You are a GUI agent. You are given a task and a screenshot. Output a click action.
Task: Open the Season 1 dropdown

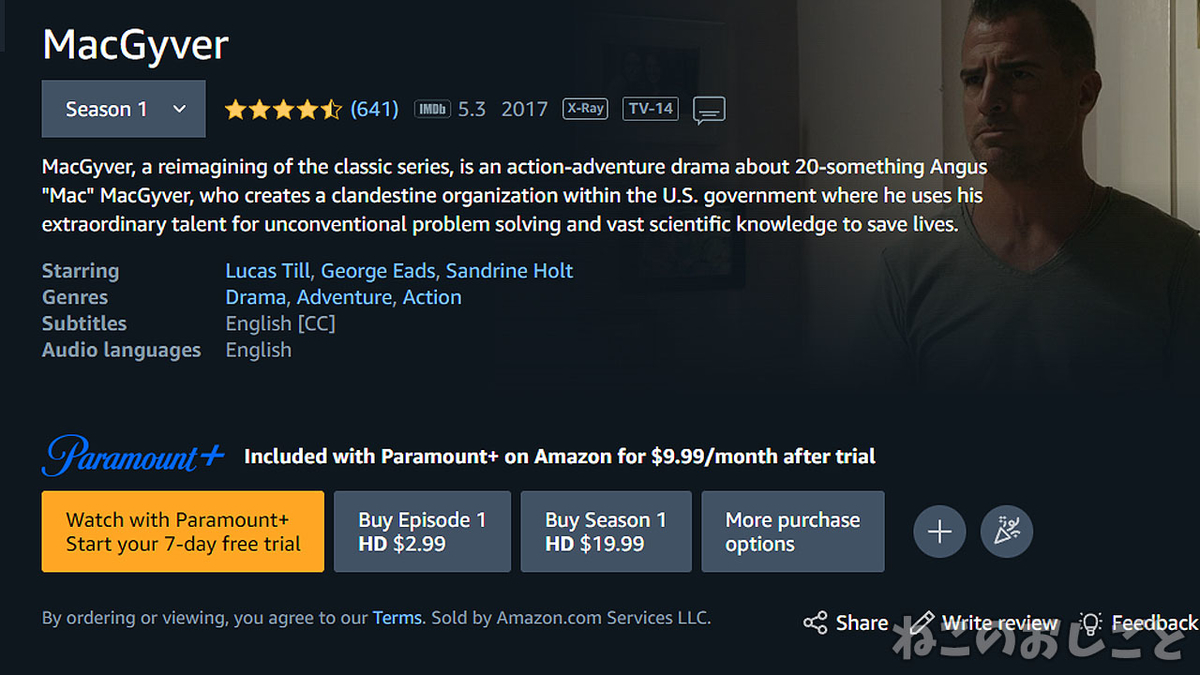click(124, 109)
